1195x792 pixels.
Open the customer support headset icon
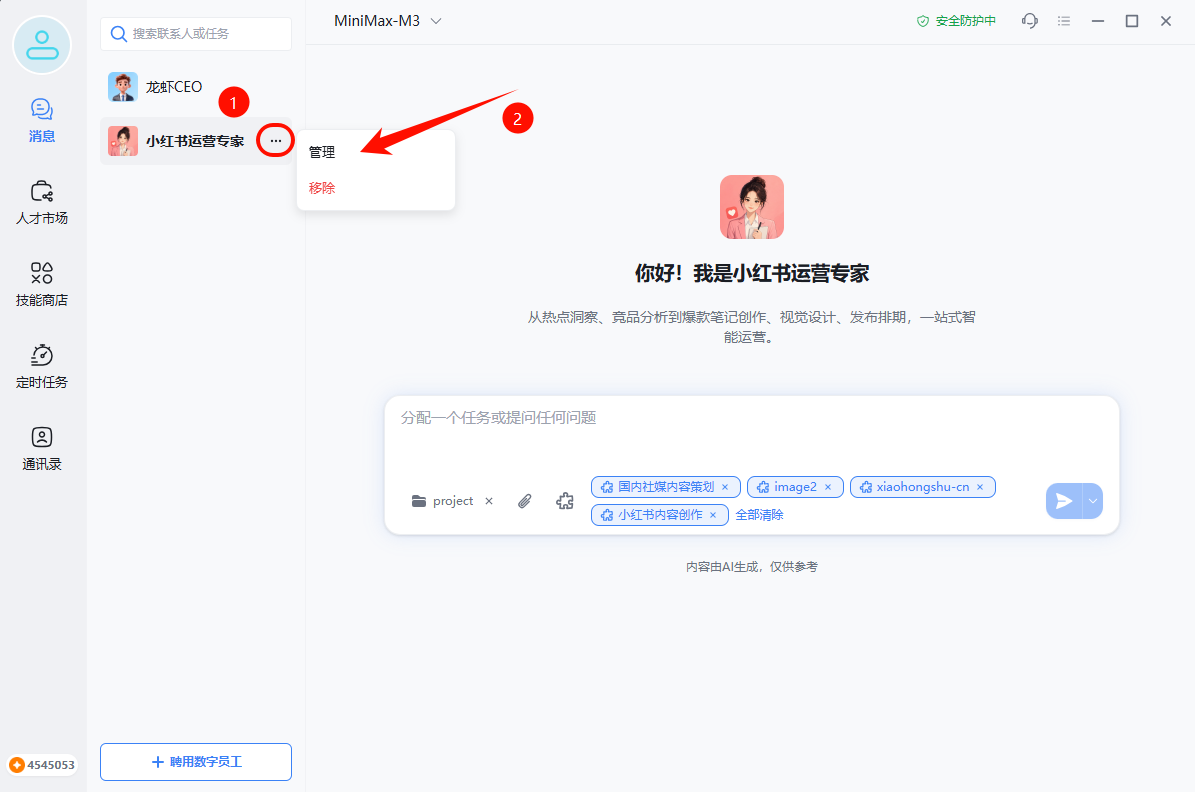pyautogui.click(x=1030, y=21)
